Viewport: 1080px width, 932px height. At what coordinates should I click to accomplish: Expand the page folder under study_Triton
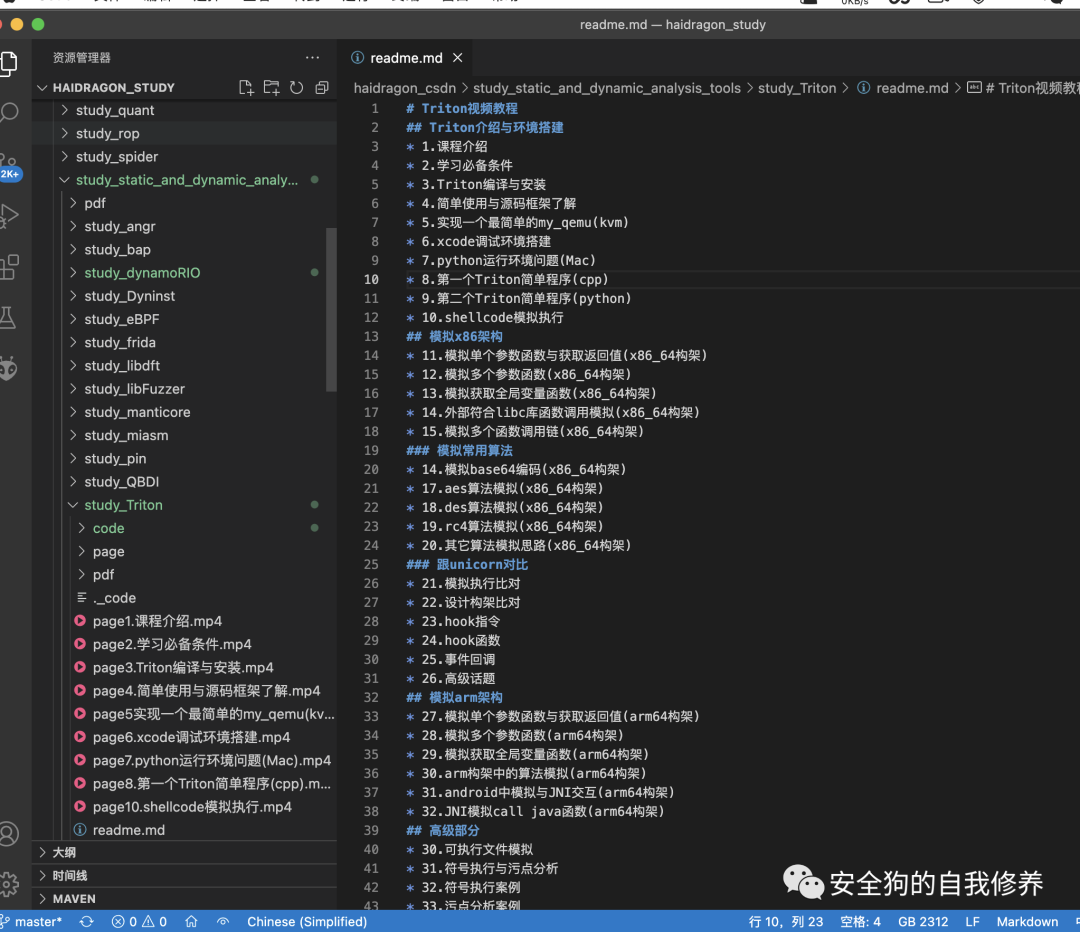pyautogui.click(x=108, y=552)
